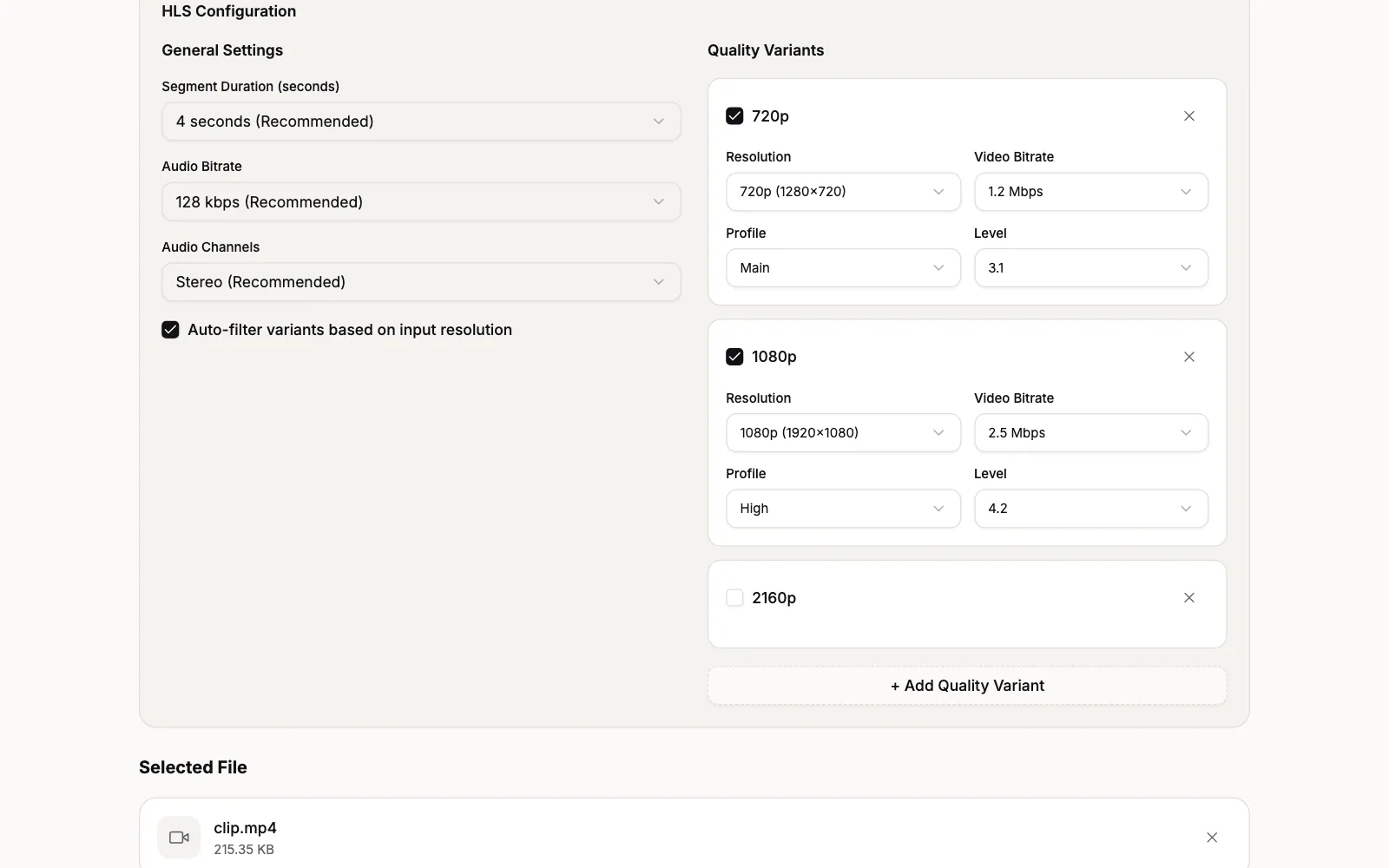The height and width of the screenshot is (868, 1389).
Task: Open the 720p (1280×720) resolution dropdown
Action: pos(843,192)
